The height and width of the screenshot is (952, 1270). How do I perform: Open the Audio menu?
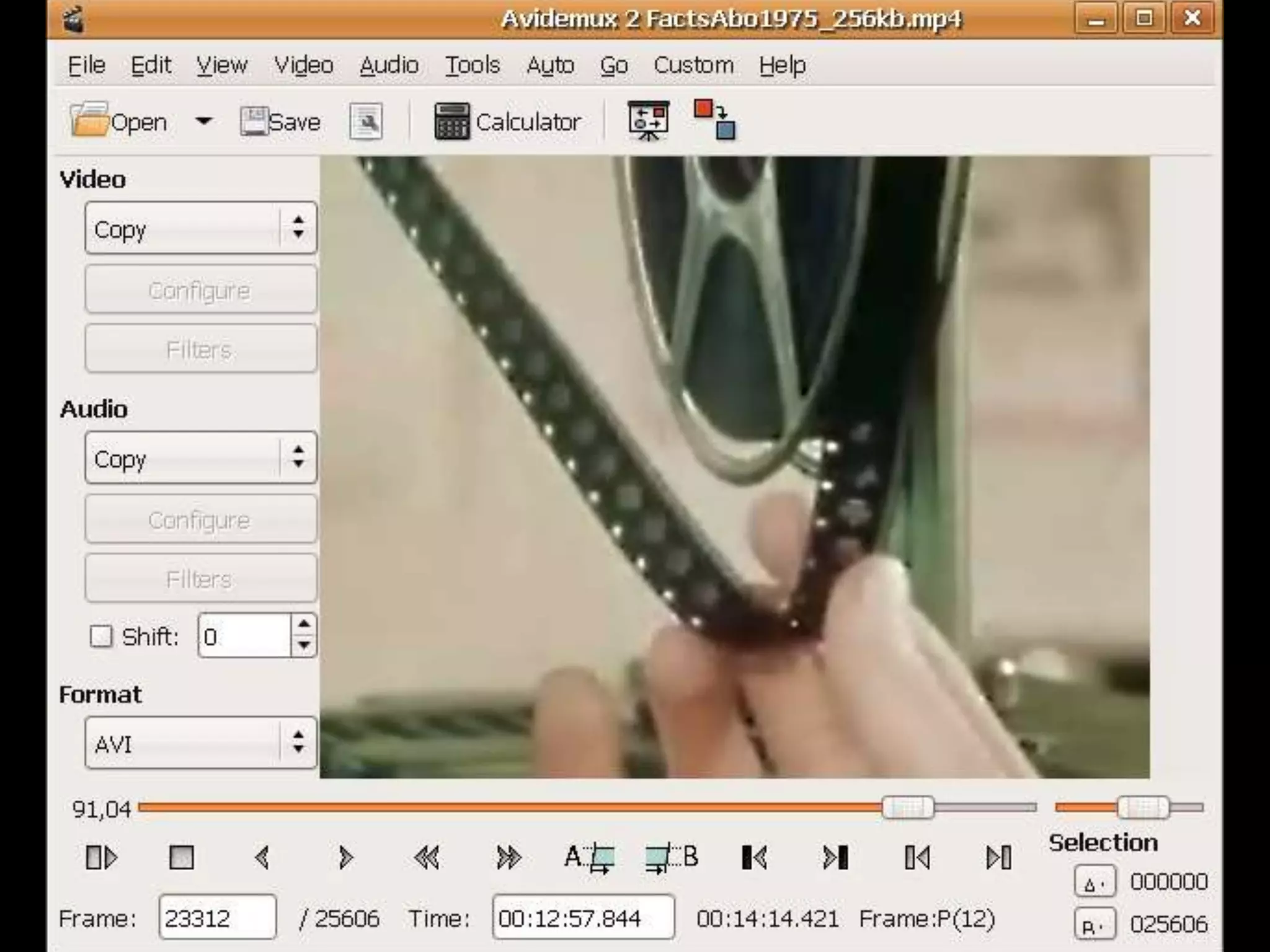389,64
